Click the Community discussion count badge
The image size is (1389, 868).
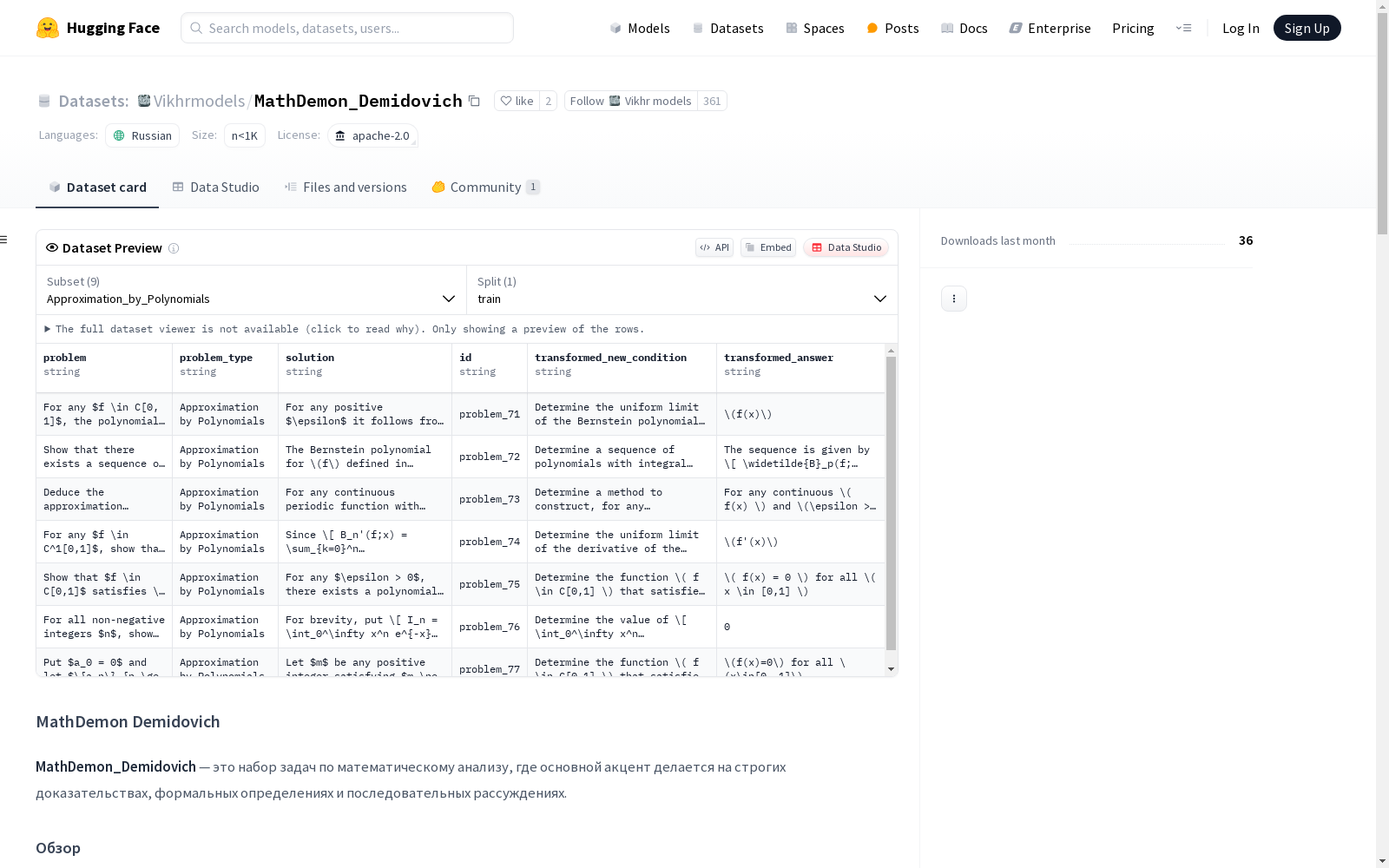pos(533,187)
